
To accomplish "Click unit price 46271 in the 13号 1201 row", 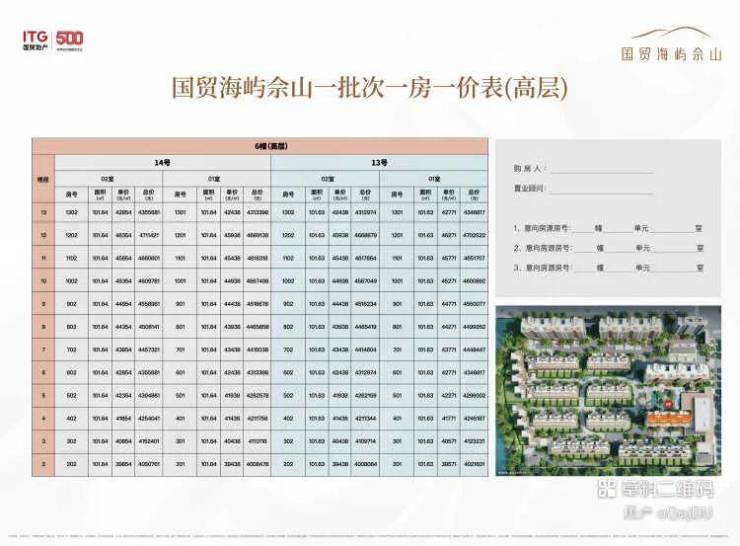I will coord(449,235).
